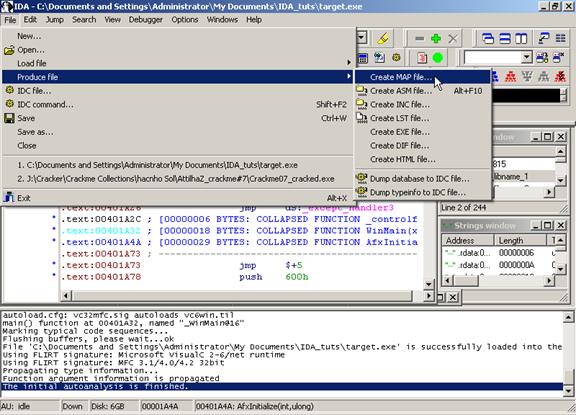Choose Close in File menu
576x415 pixels.
point(177,146)
